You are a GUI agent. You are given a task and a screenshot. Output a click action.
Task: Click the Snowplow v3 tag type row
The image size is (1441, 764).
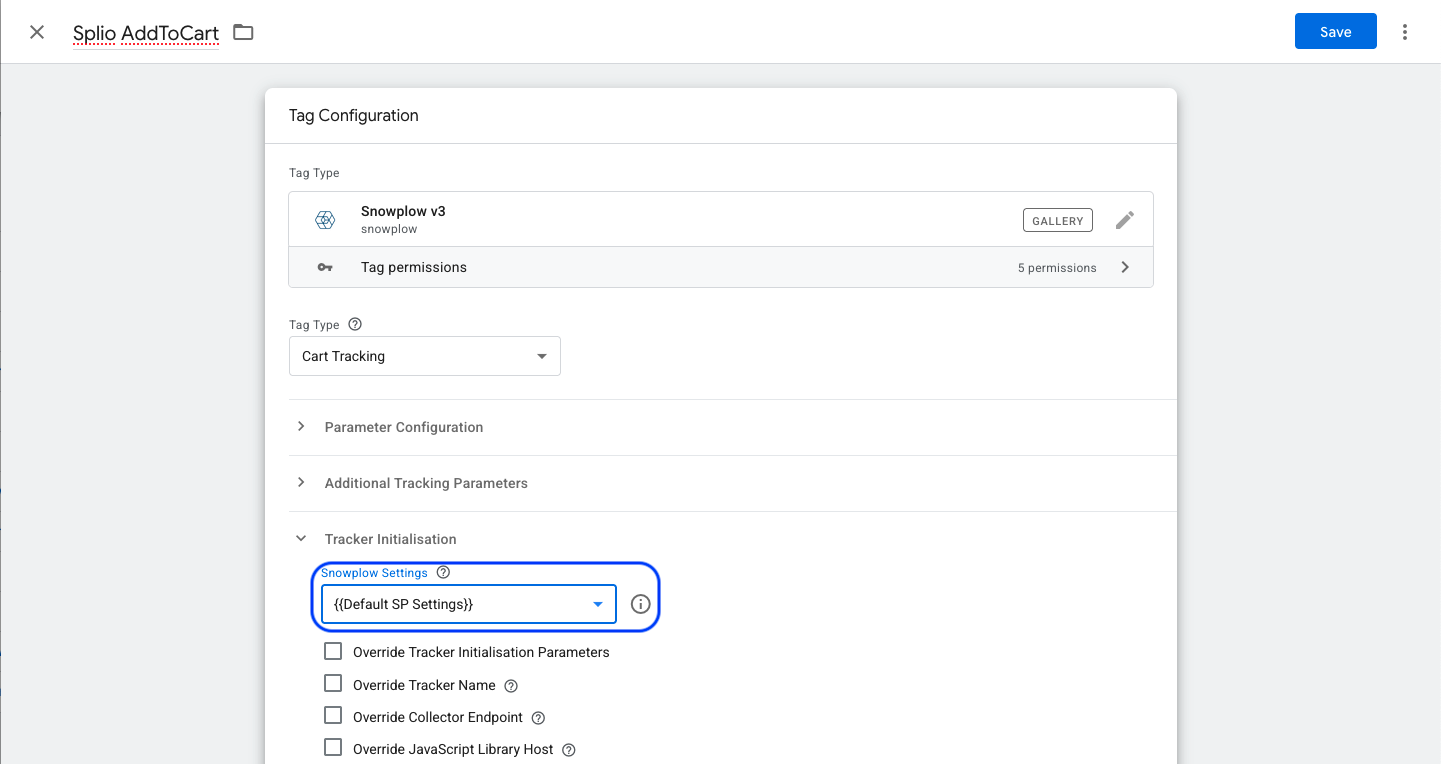tap(721, 219)
